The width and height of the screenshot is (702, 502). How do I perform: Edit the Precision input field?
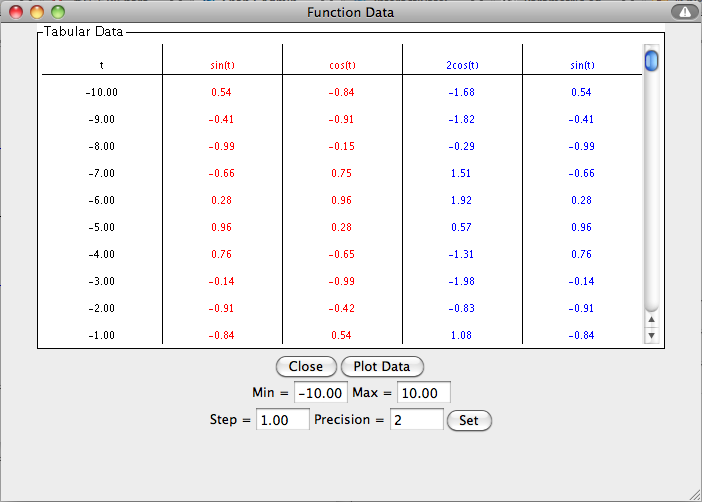(416, 420)
